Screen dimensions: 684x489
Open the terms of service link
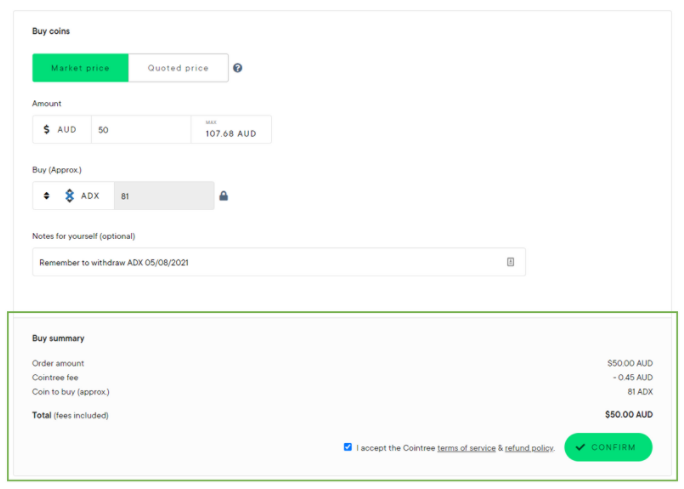(466, 448)
